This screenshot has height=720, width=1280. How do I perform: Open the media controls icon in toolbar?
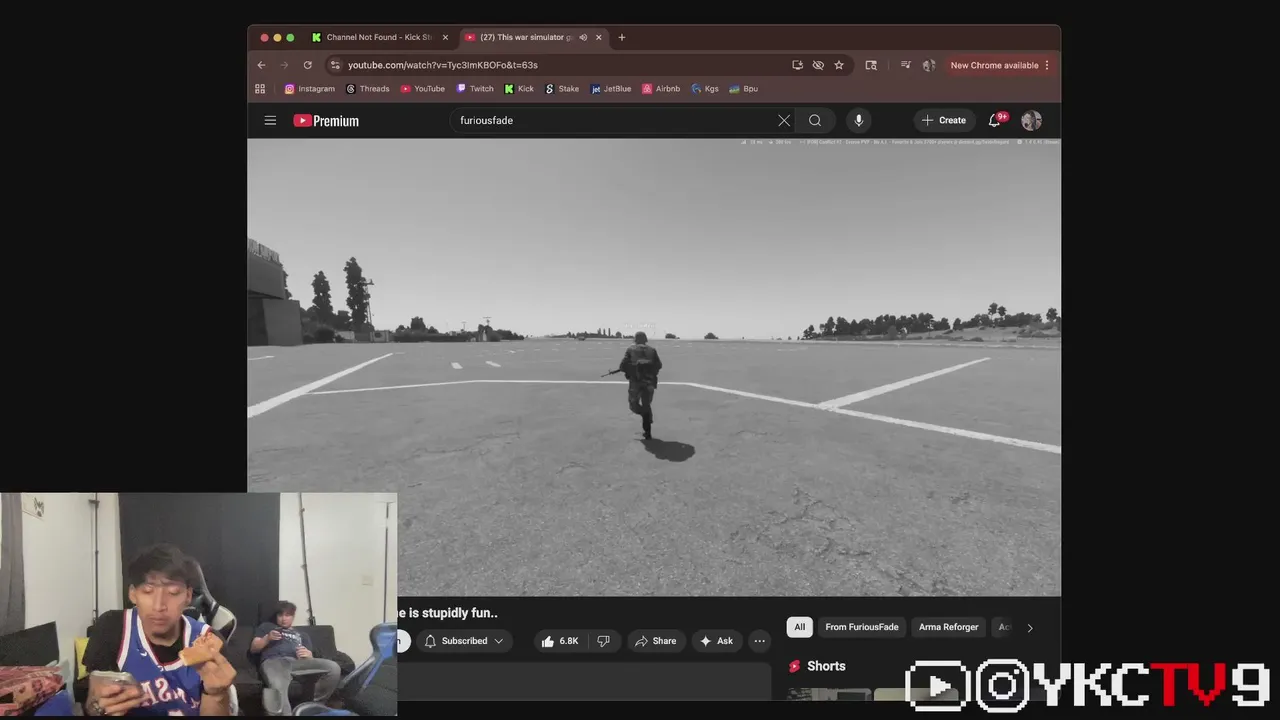click(906, 65)
